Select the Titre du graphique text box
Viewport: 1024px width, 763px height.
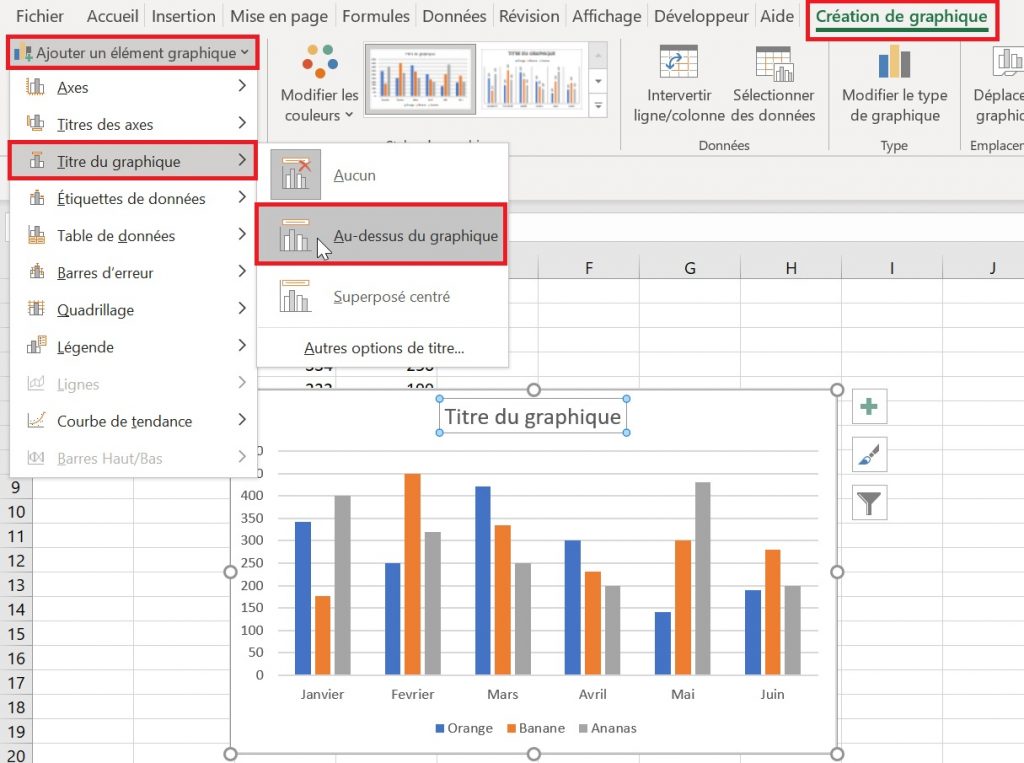(x=533, y=416)
